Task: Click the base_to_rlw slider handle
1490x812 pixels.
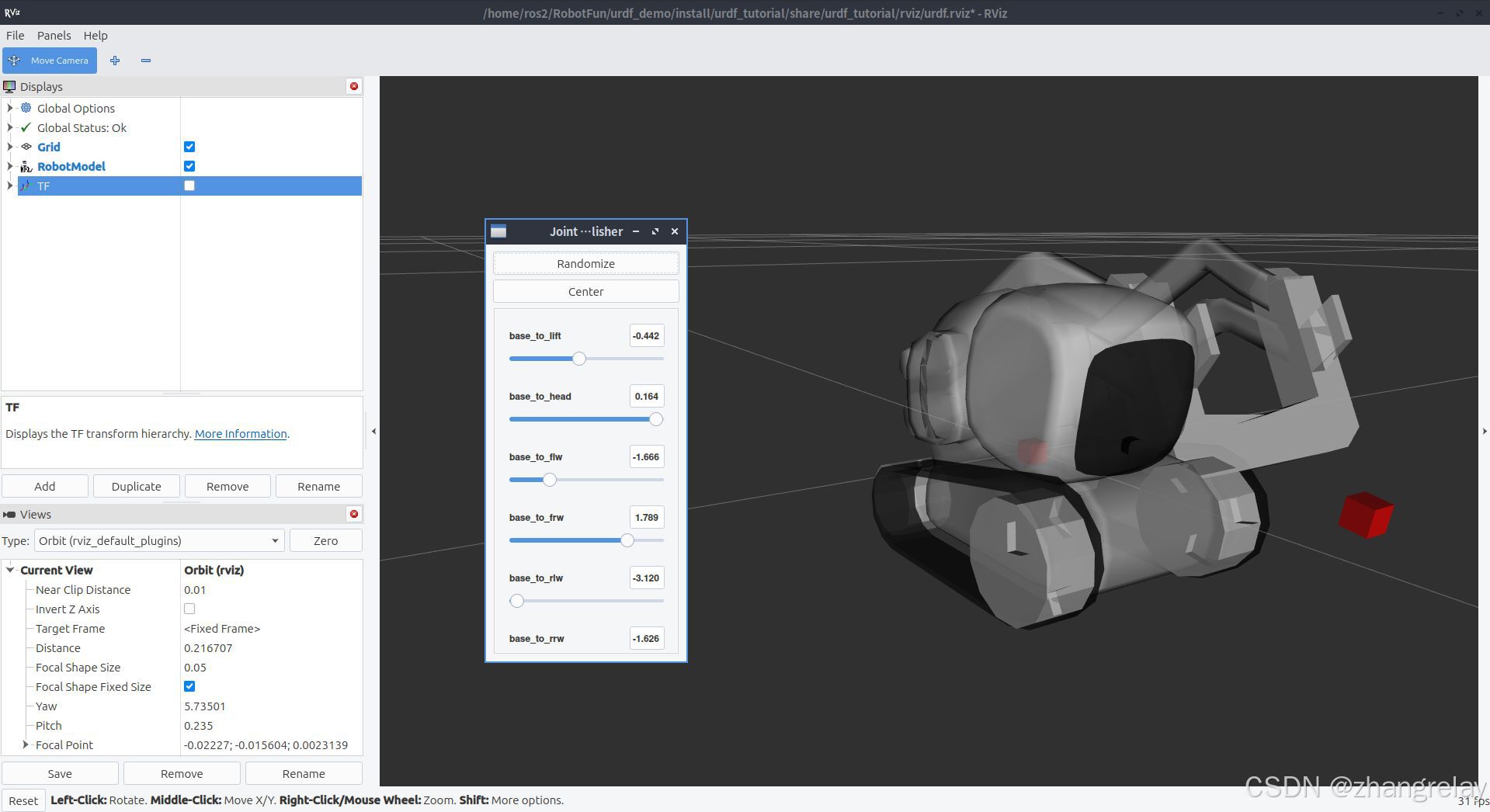Action: click(517, 601)
